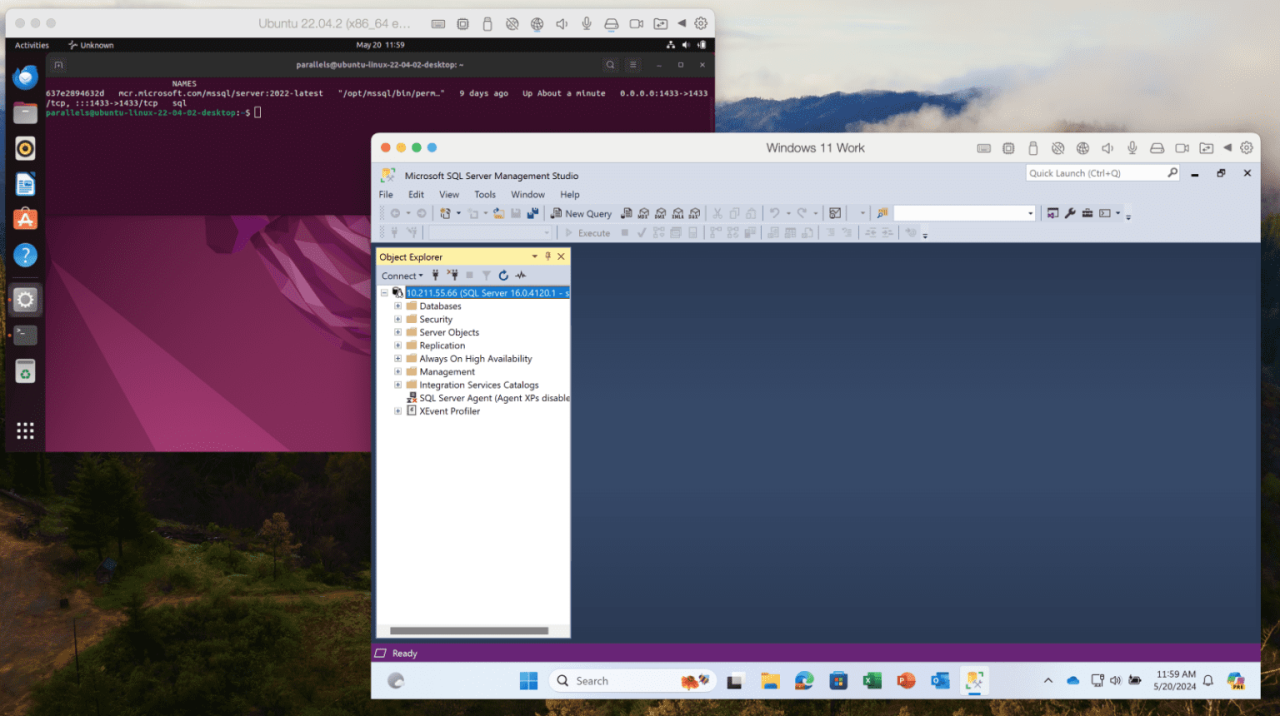Open Ubuntu Software in the dock
This screenshot has height=716, width=1280.
[x=25, y=219]
